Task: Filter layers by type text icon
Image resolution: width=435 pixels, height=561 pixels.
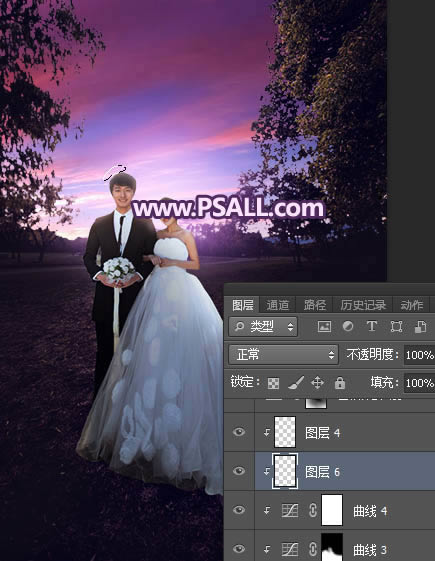Action: (372, 326)
